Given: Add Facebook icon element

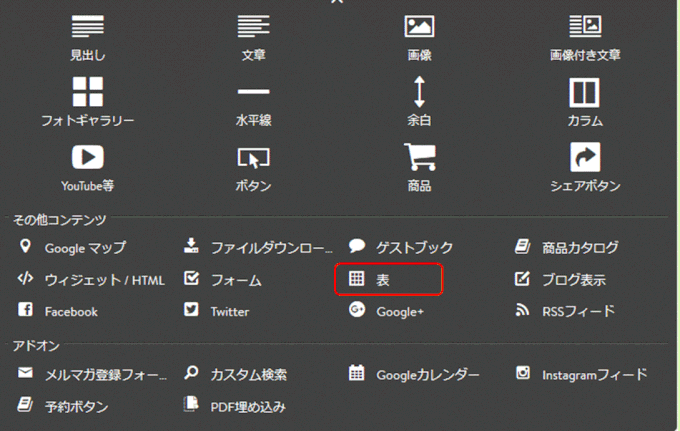Looking at the screenshot, I should 26,310.
